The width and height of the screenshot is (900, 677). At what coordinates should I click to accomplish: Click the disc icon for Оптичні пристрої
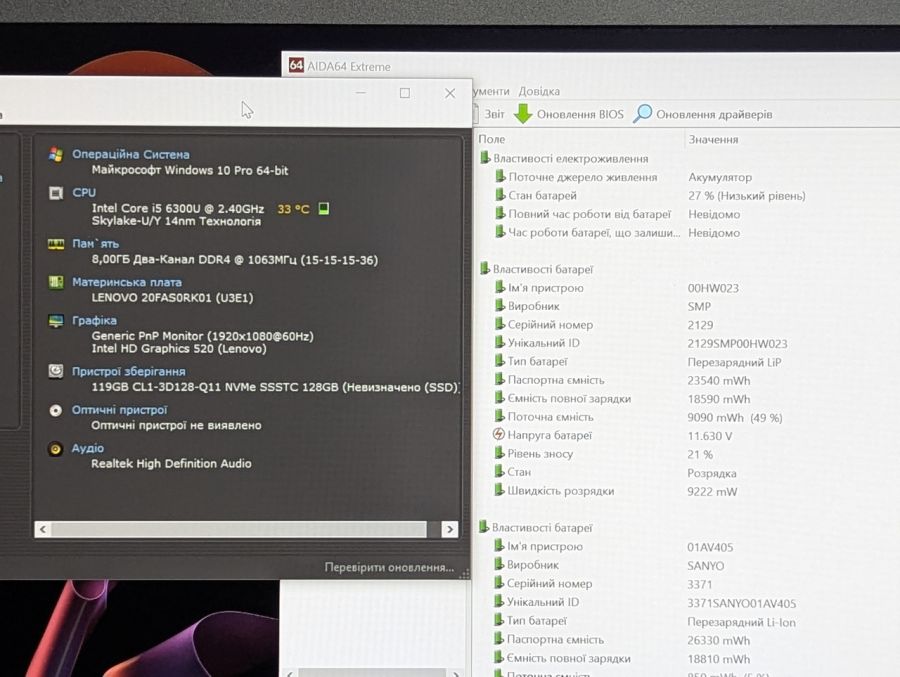(56, 410)
